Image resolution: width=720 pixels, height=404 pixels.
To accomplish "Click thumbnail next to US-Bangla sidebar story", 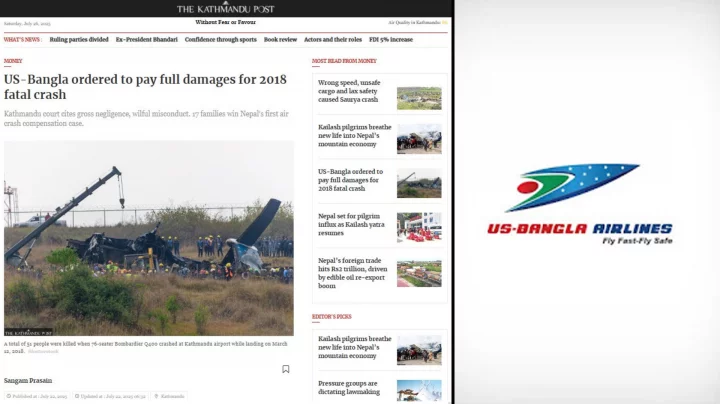I will pyautogui.click(x=418, y=183).
